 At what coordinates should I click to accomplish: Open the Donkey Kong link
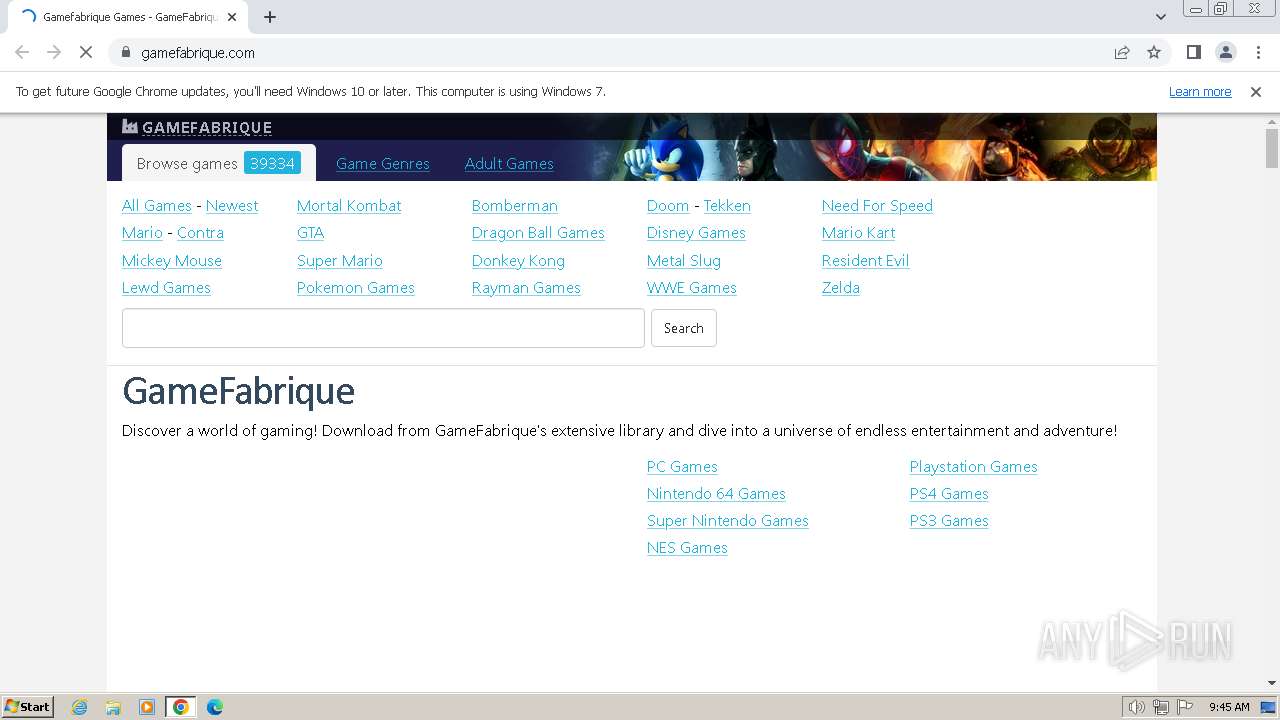[518, 261]
